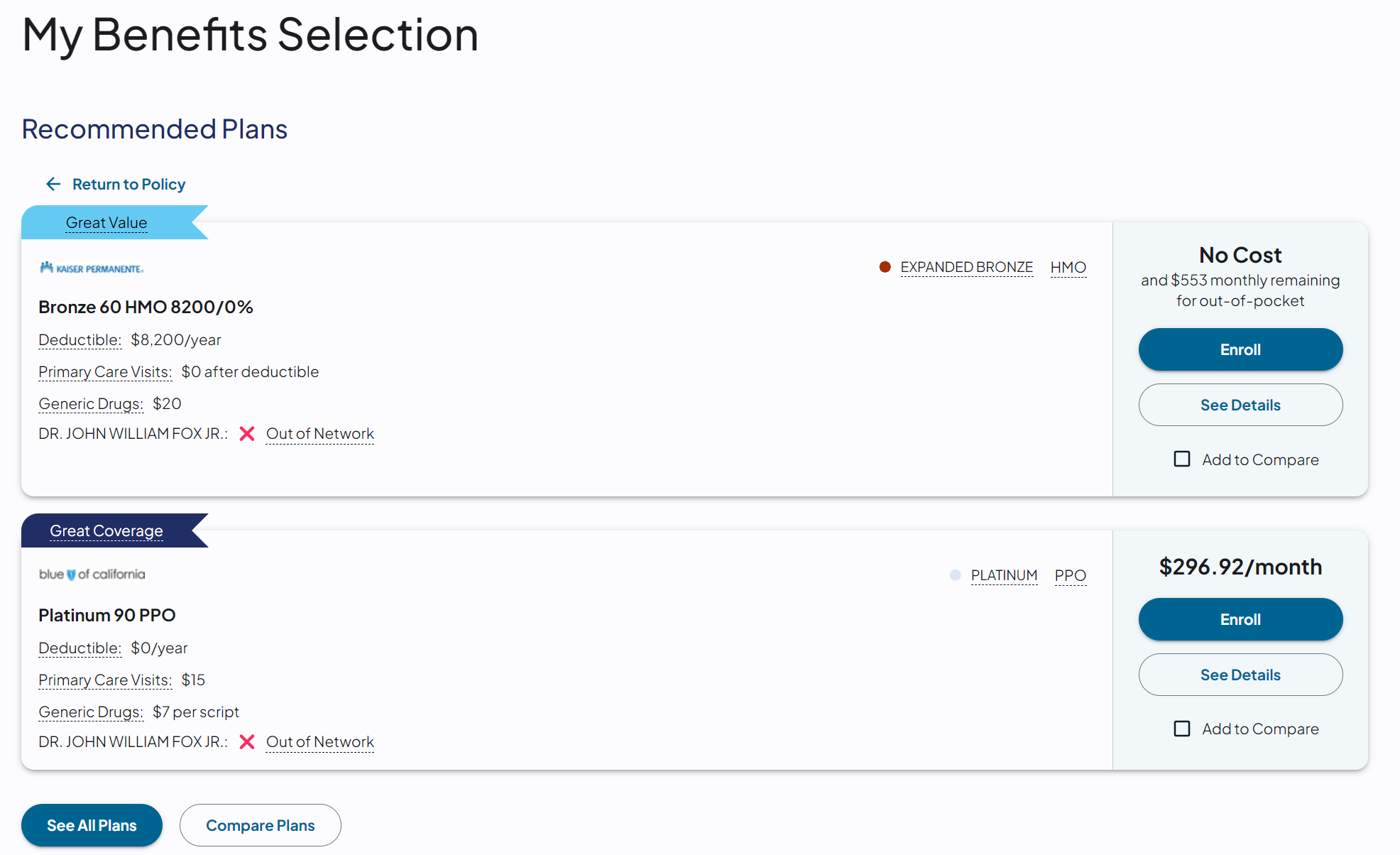
Task: Enroll in the Bronze 60 HMO plan
Action: (1240, 349)
